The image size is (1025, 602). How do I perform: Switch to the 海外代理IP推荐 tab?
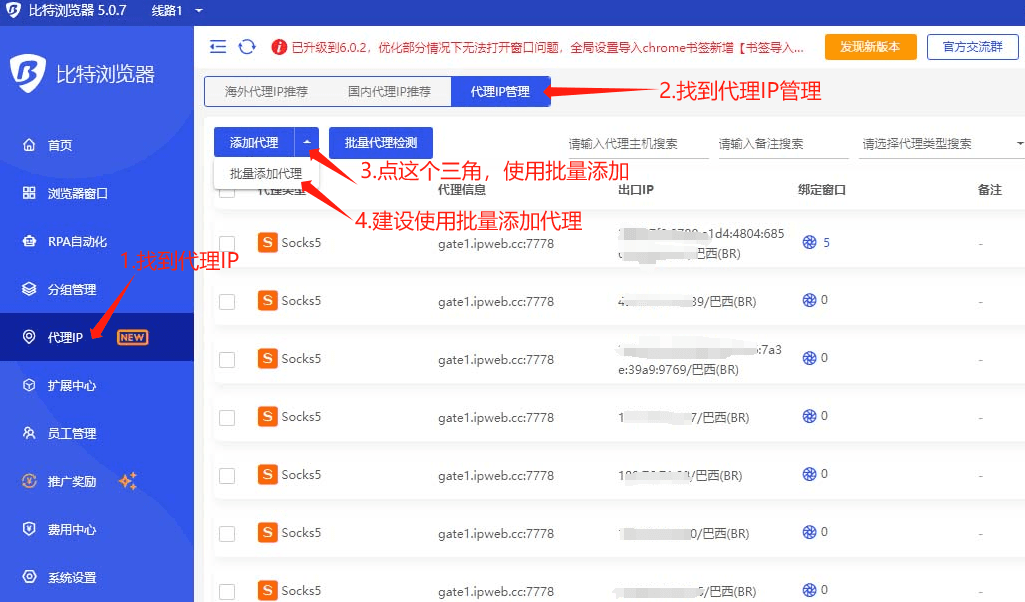click(266, 91)
